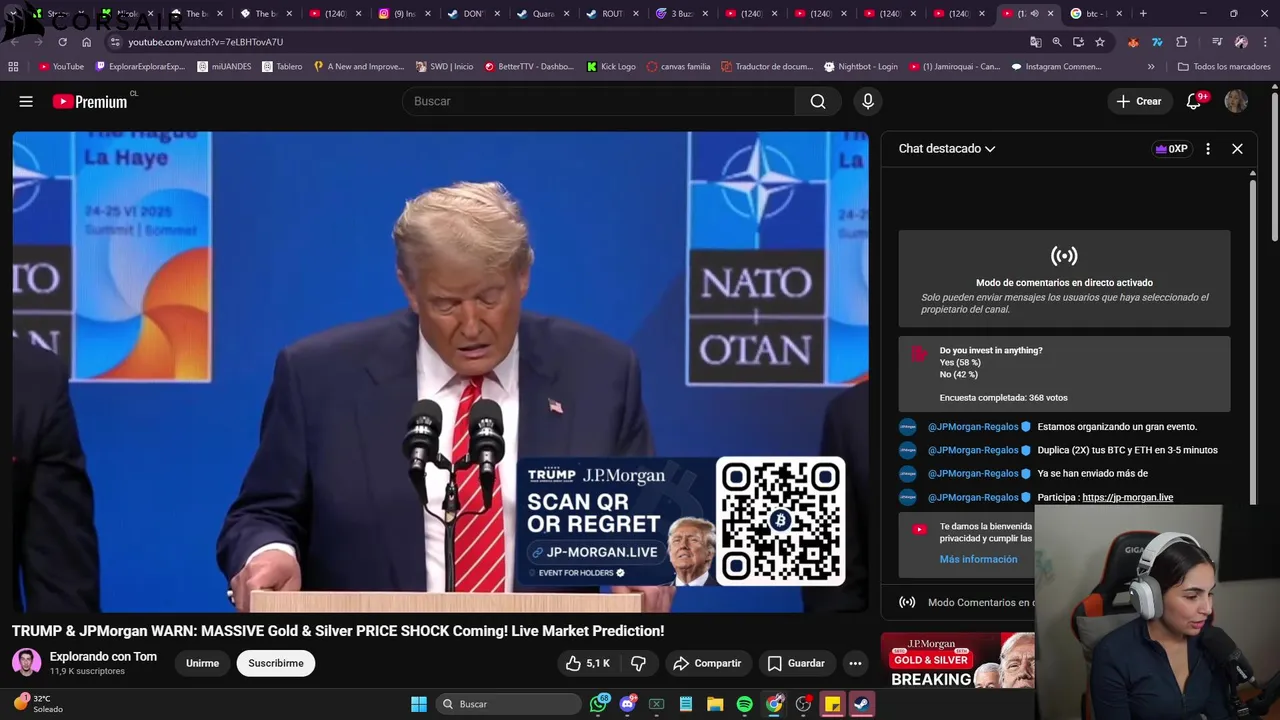
Task: Switch to the btc tab
Action: (x=1097, y=14)
